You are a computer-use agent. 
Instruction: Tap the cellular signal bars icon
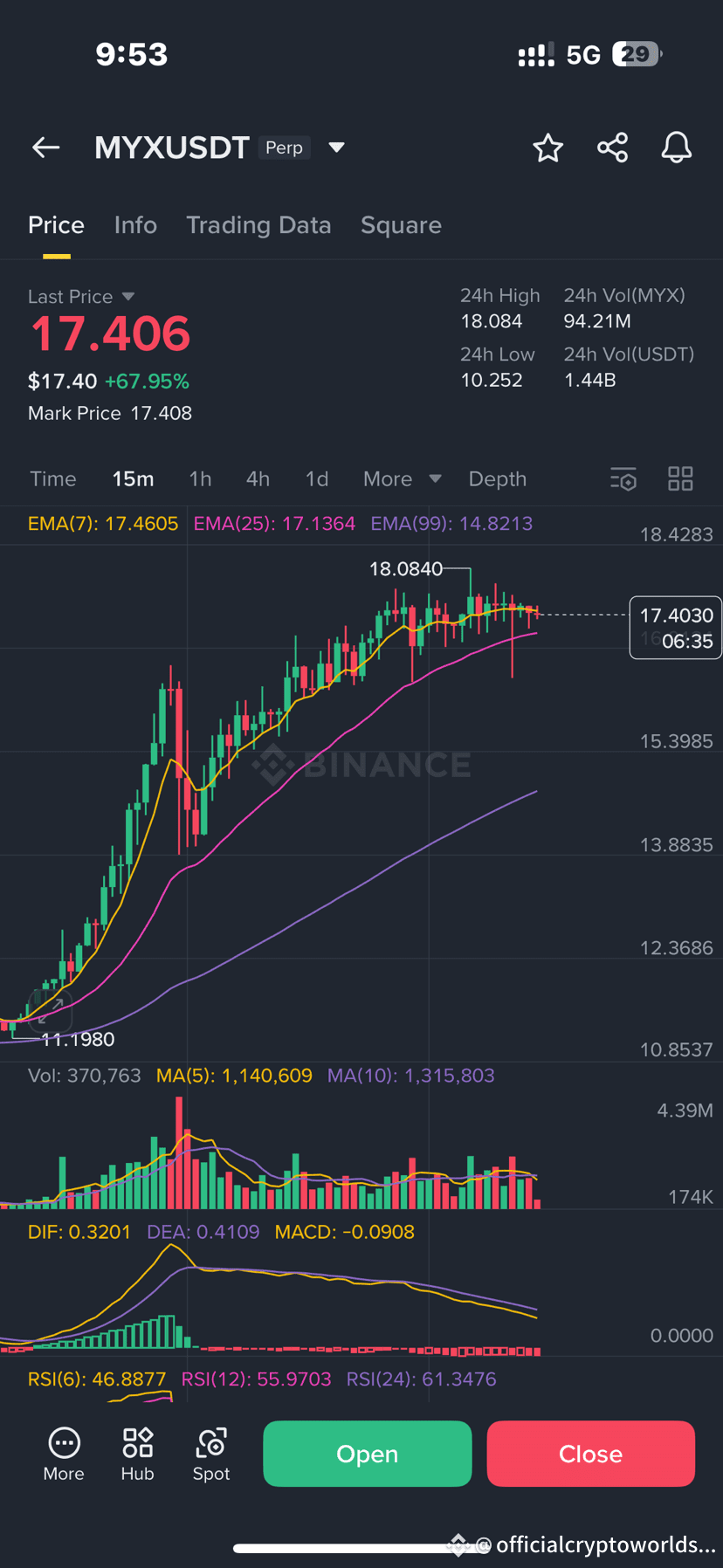(536, 56)
